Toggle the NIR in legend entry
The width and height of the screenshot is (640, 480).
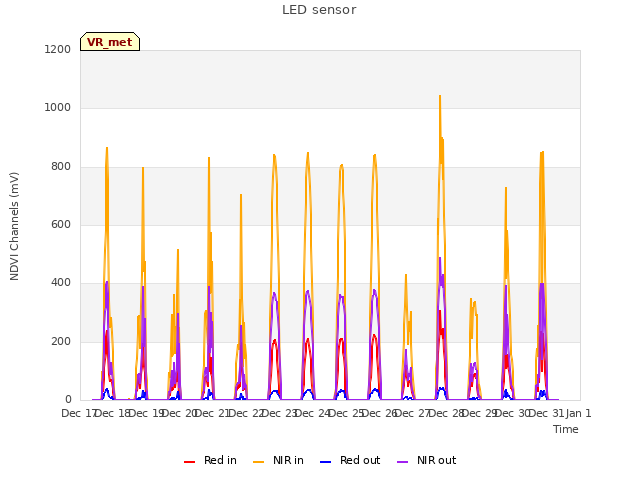278,460
